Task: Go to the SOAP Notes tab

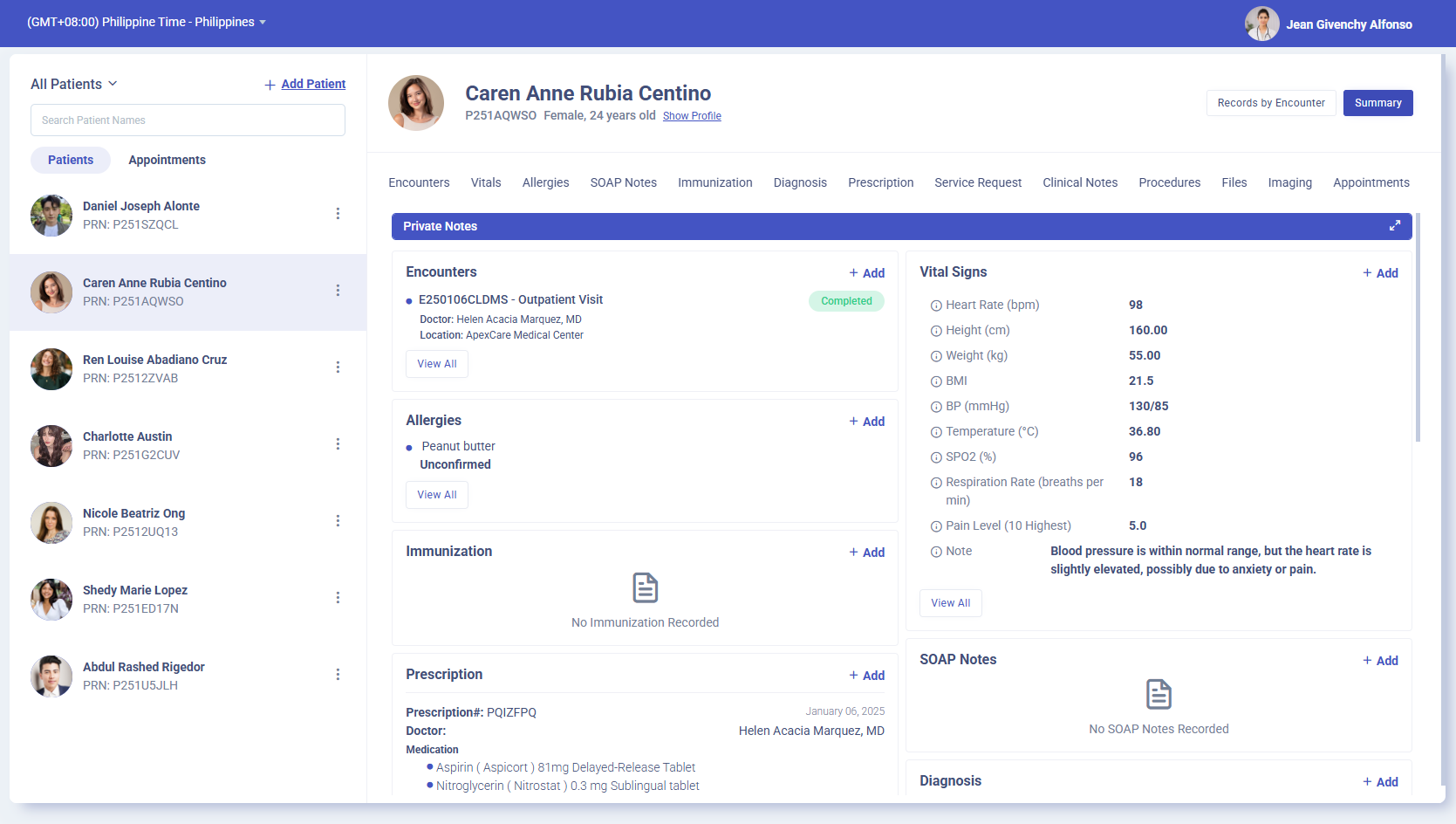Action: [x=623, y=182]
